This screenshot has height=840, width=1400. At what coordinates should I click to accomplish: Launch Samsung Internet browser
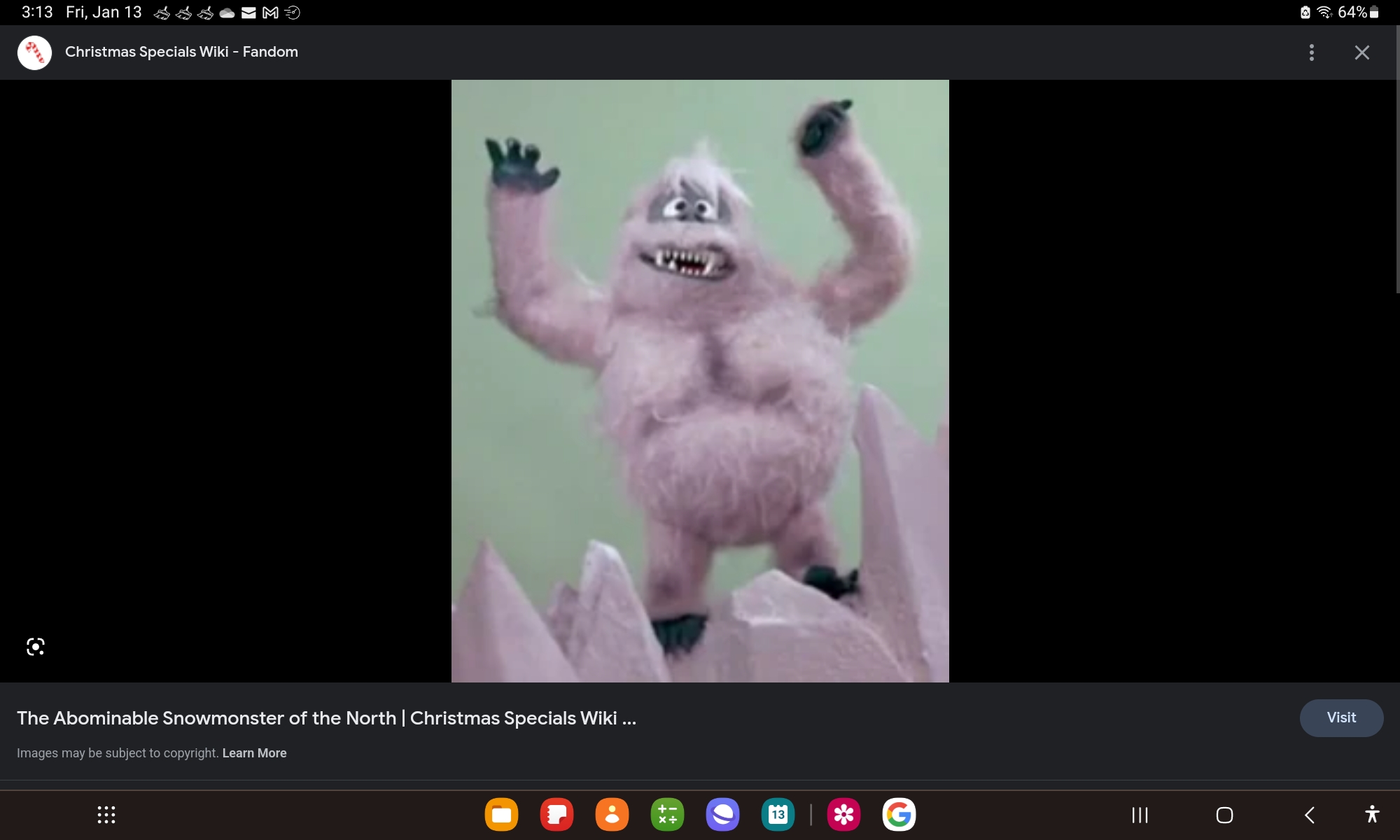point(722,815)
